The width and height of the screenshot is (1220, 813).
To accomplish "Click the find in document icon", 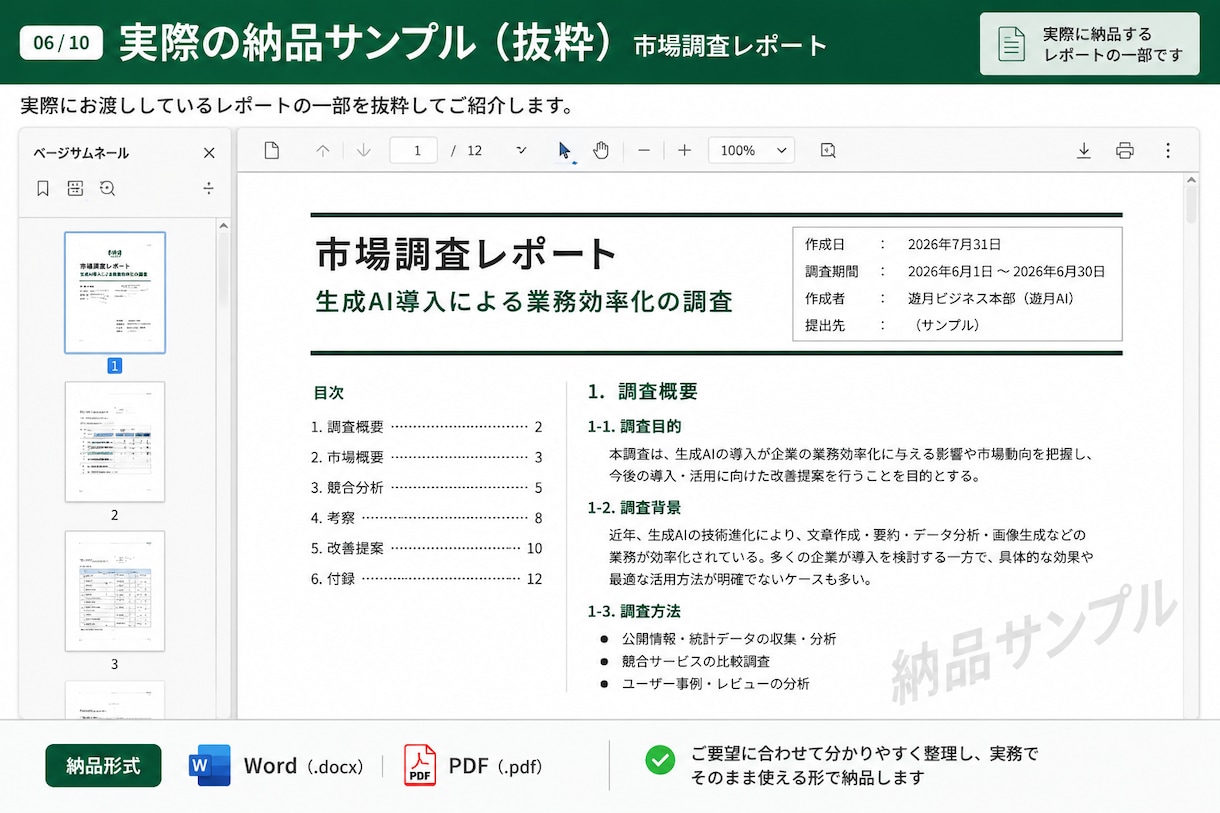I will (828, 150).
